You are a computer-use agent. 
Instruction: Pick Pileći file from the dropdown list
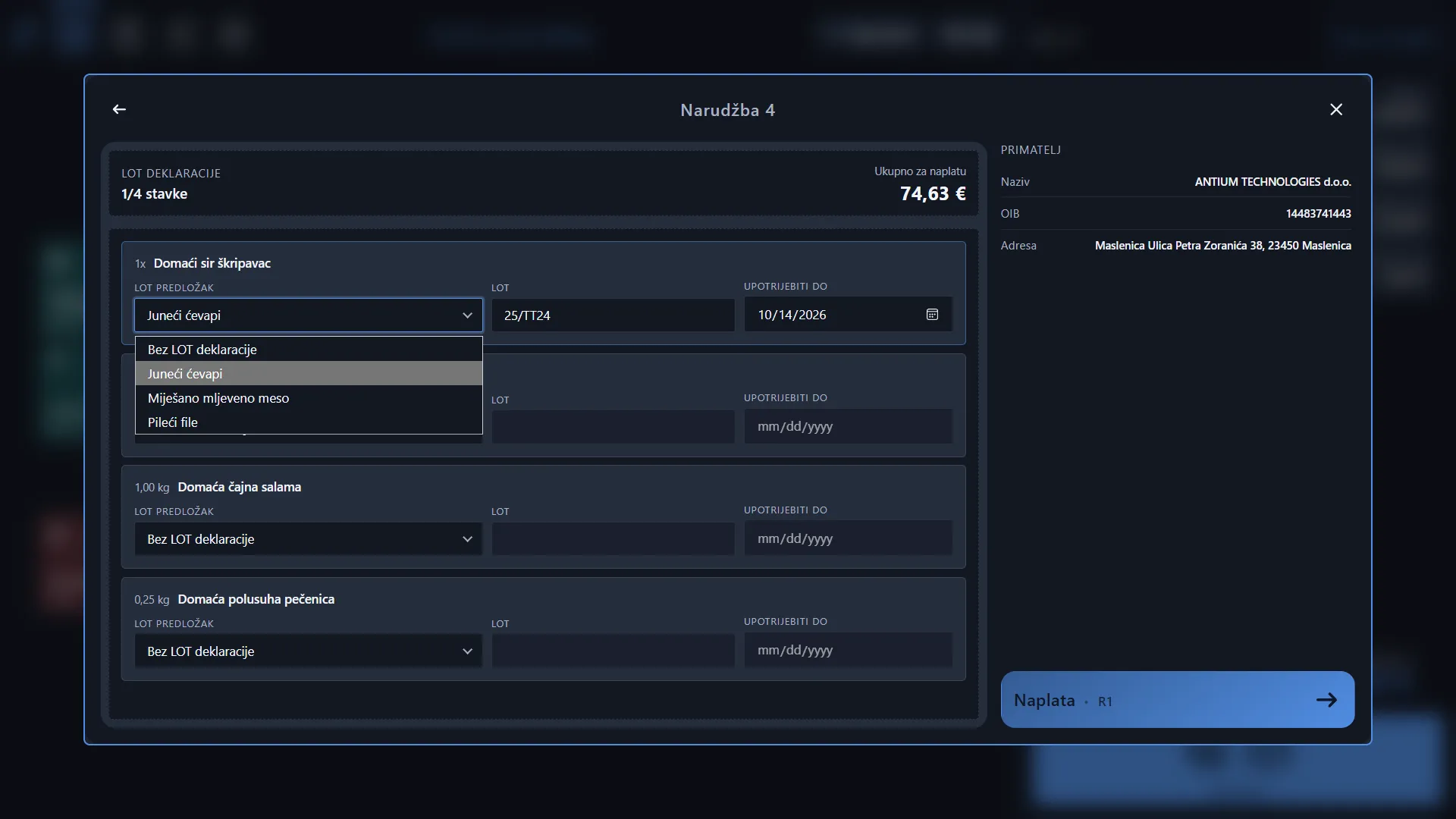[309, 422]
